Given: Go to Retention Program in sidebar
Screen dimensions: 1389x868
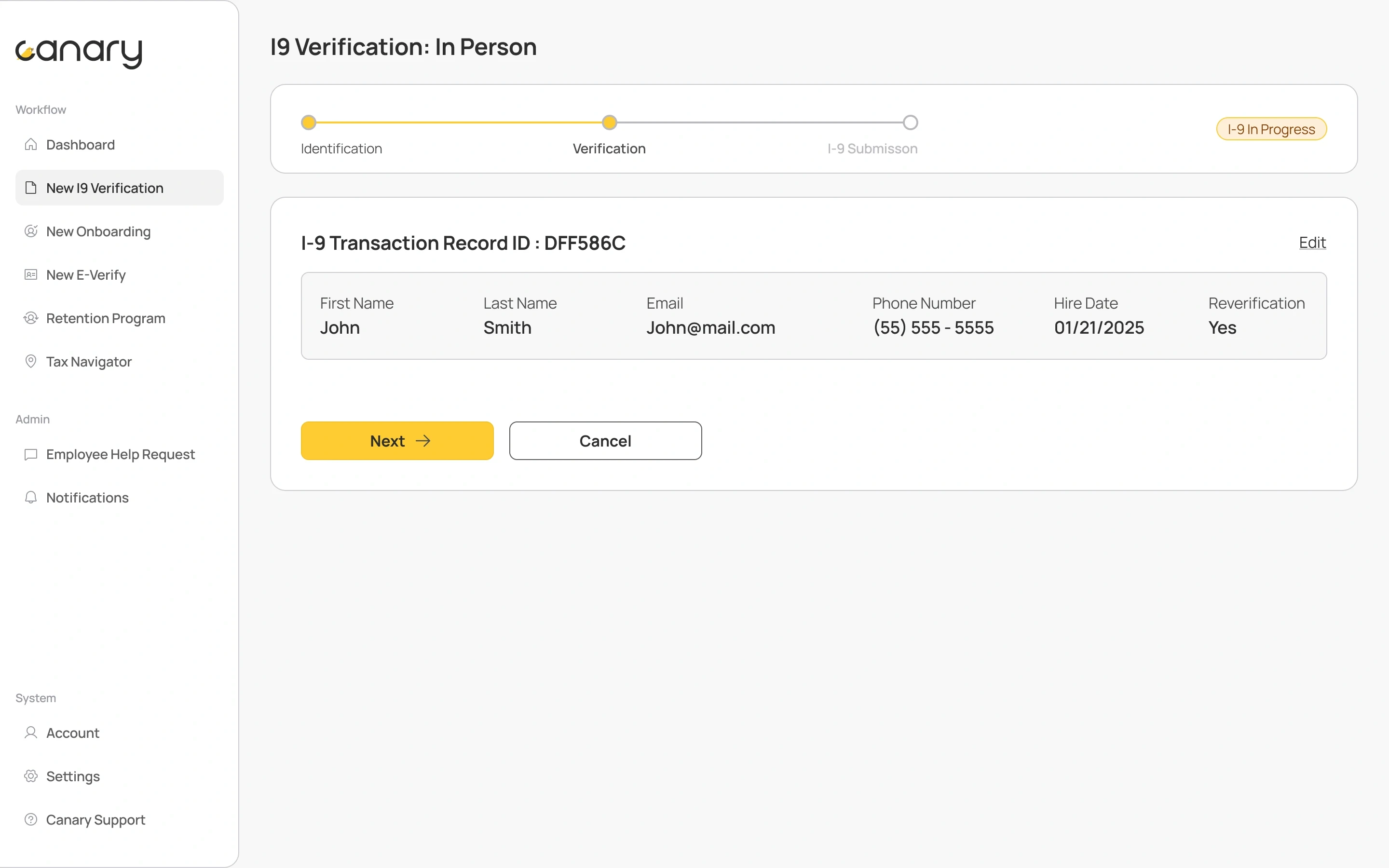Looking at the screenshot, I should coord(106,318).
